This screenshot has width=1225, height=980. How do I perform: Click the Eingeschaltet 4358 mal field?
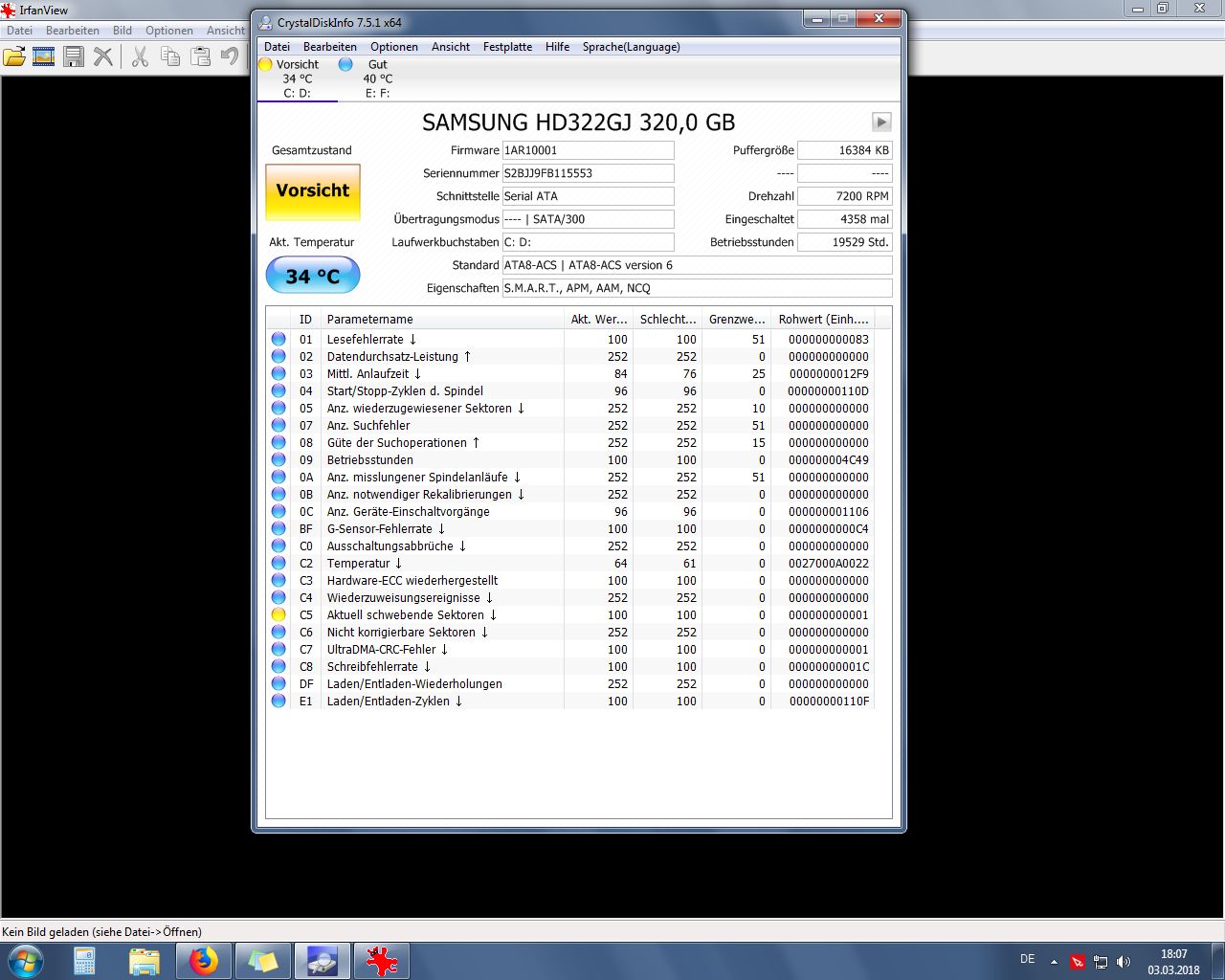click(x=845, y=219)
